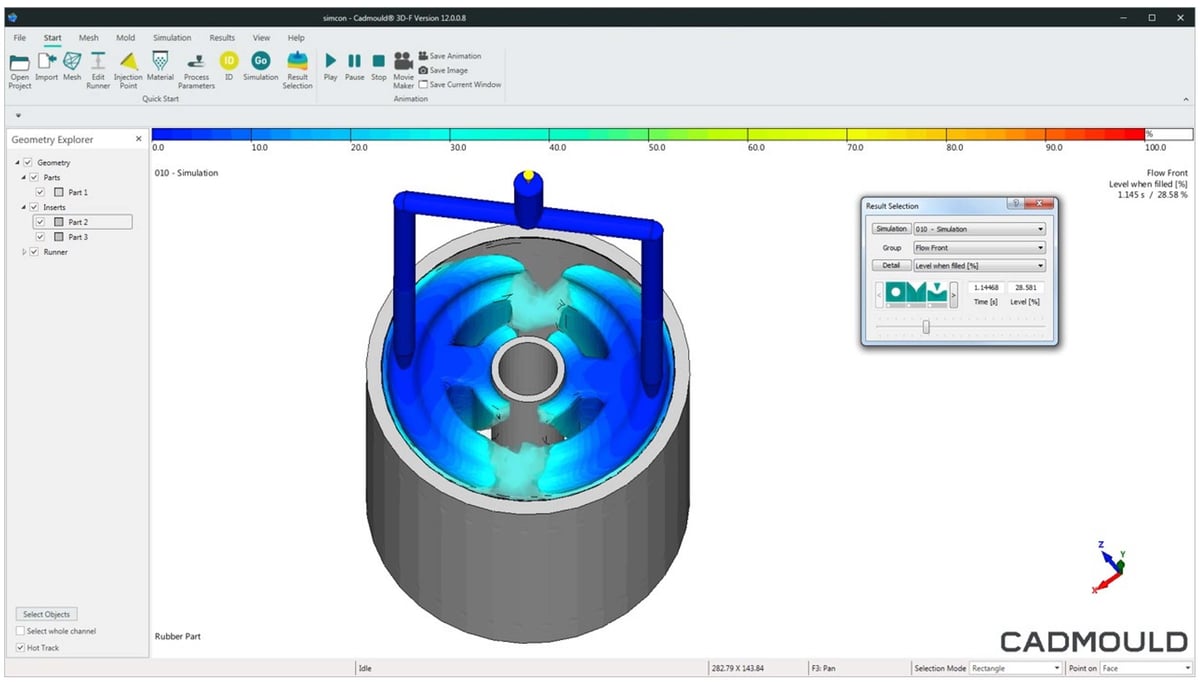The height and width of the screenshot is (682, 1200).
Task: Open the quick access dropdown arrow below ribbon
Action: pyautogui.click(x=18, y=115)
